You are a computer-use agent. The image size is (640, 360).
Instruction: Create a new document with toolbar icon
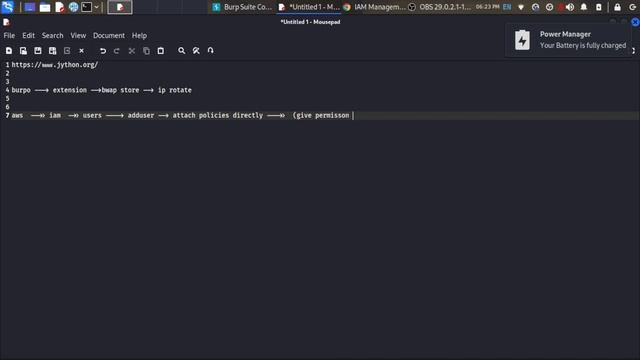click(9, 51)
